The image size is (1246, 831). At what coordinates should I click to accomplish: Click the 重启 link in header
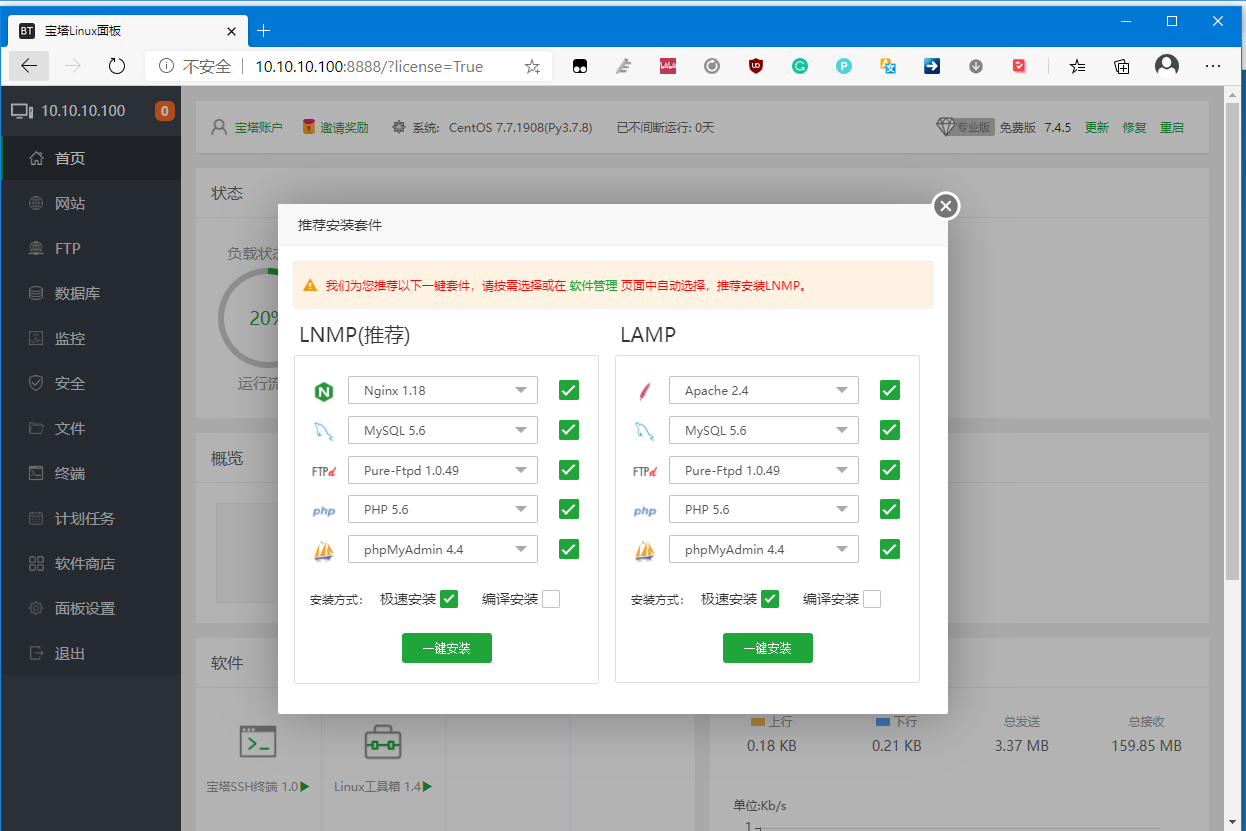coord(1172,127)
